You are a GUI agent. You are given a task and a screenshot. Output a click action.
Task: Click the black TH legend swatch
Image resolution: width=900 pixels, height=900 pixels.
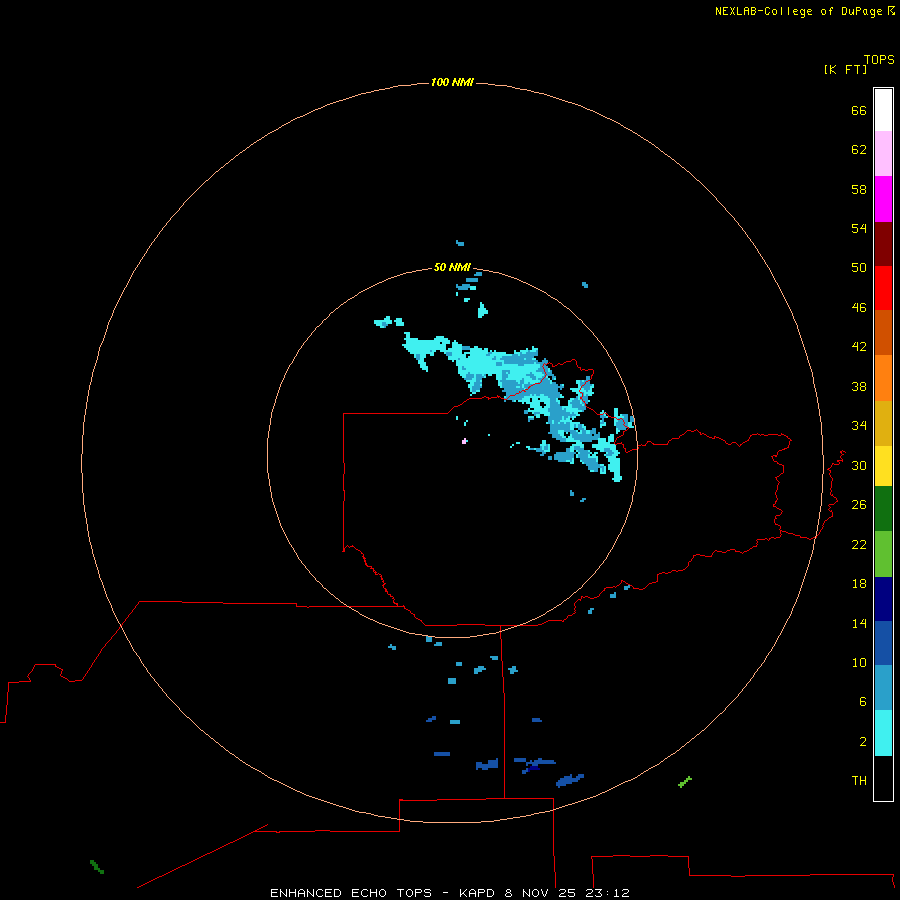pos(883,778)
